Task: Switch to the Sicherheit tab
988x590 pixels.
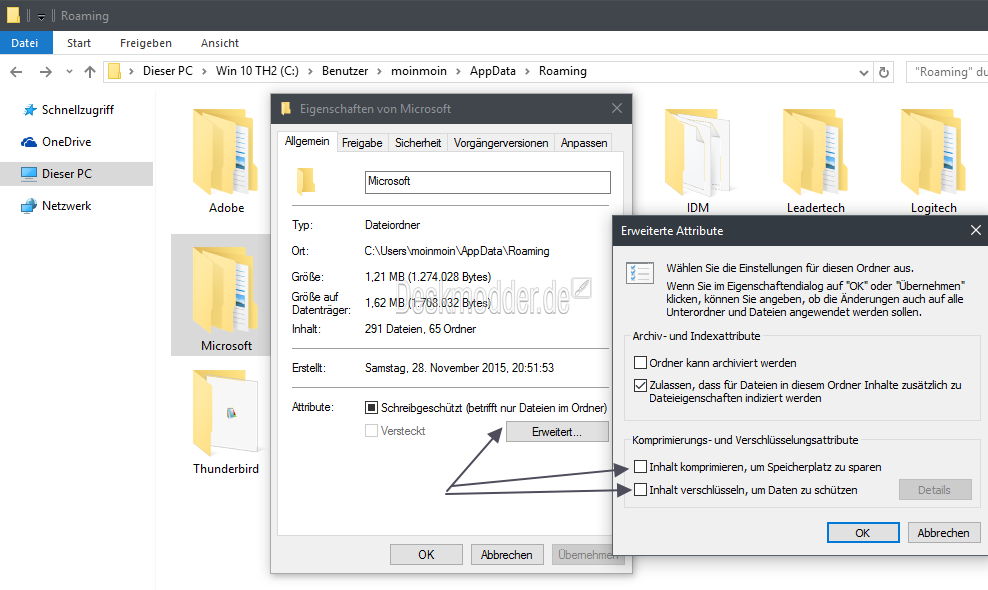Action: coord(417,143)
